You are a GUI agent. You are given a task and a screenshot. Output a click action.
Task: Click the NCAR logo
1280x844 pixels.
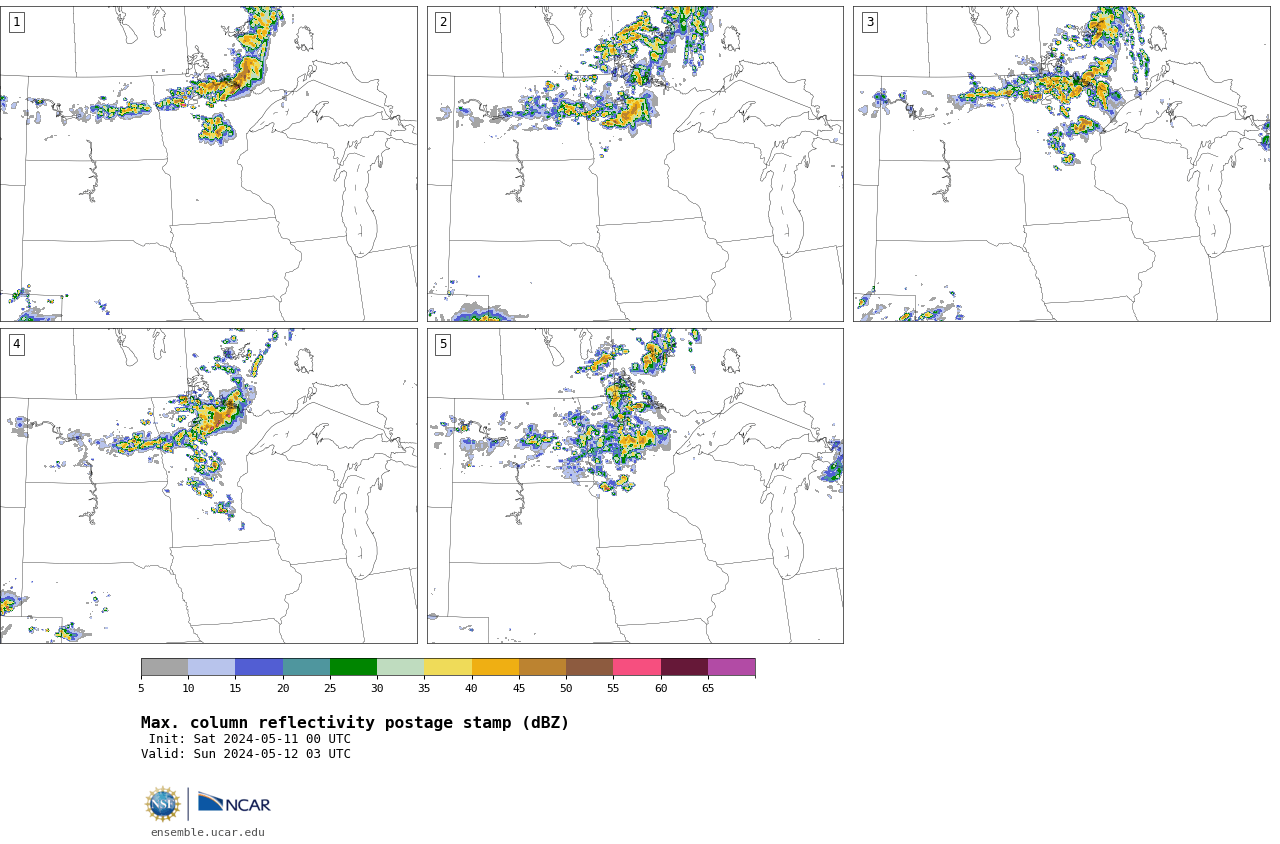(234, 804)
